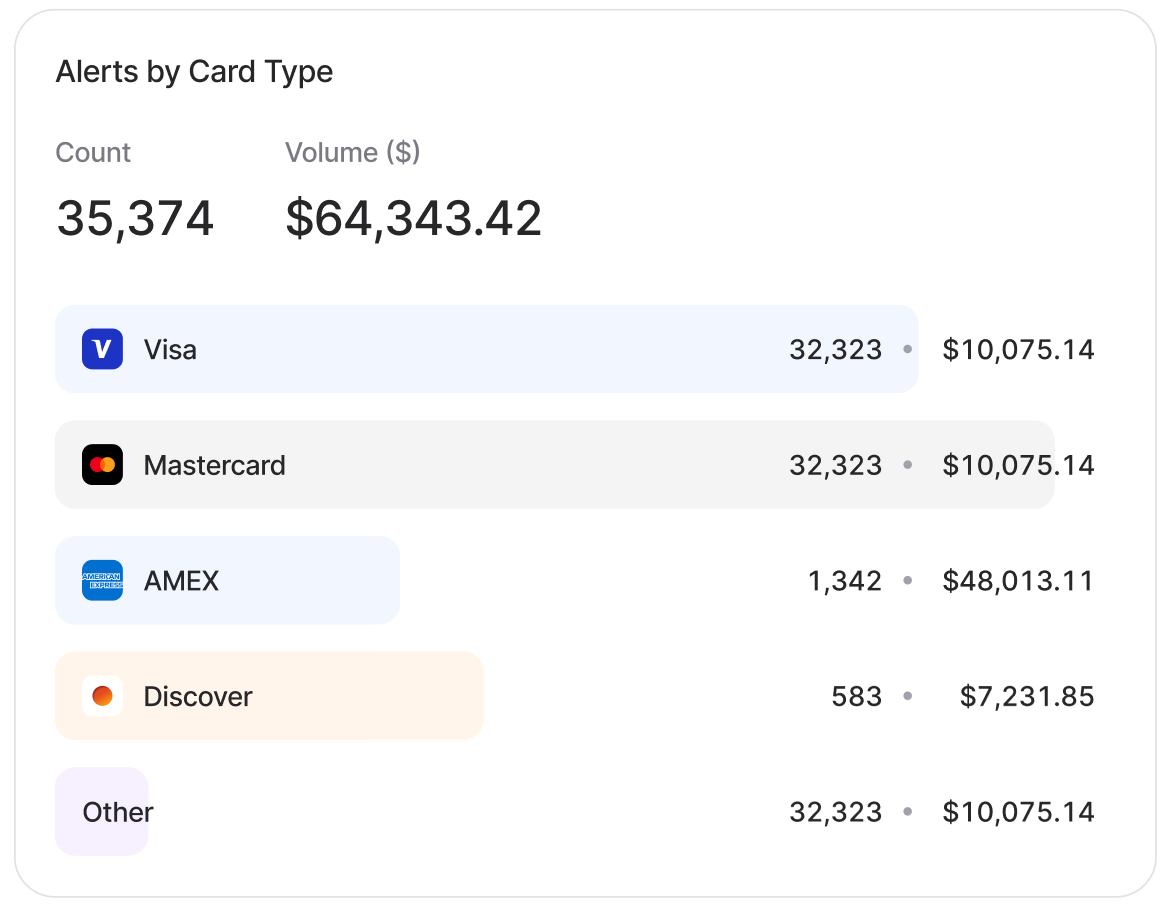Screen dimensions: 1176x914
Task: Click the Discover alert count 583
Action: 857,697
